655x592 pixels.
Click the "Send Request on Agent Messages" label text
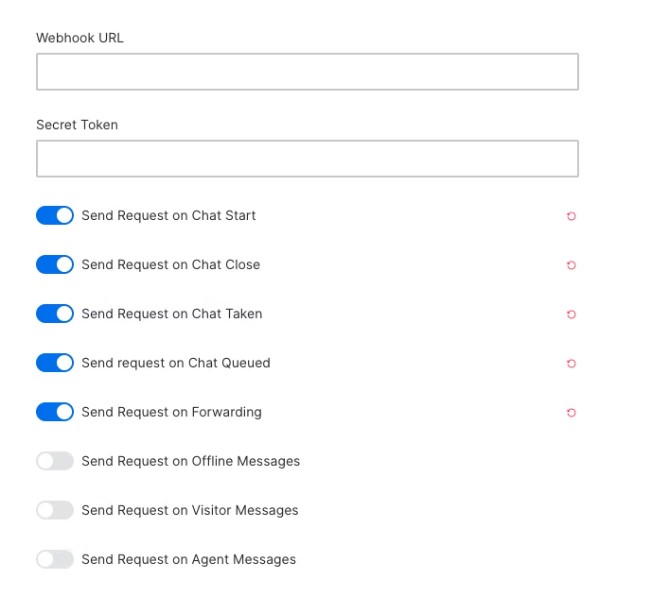(188, 559)
